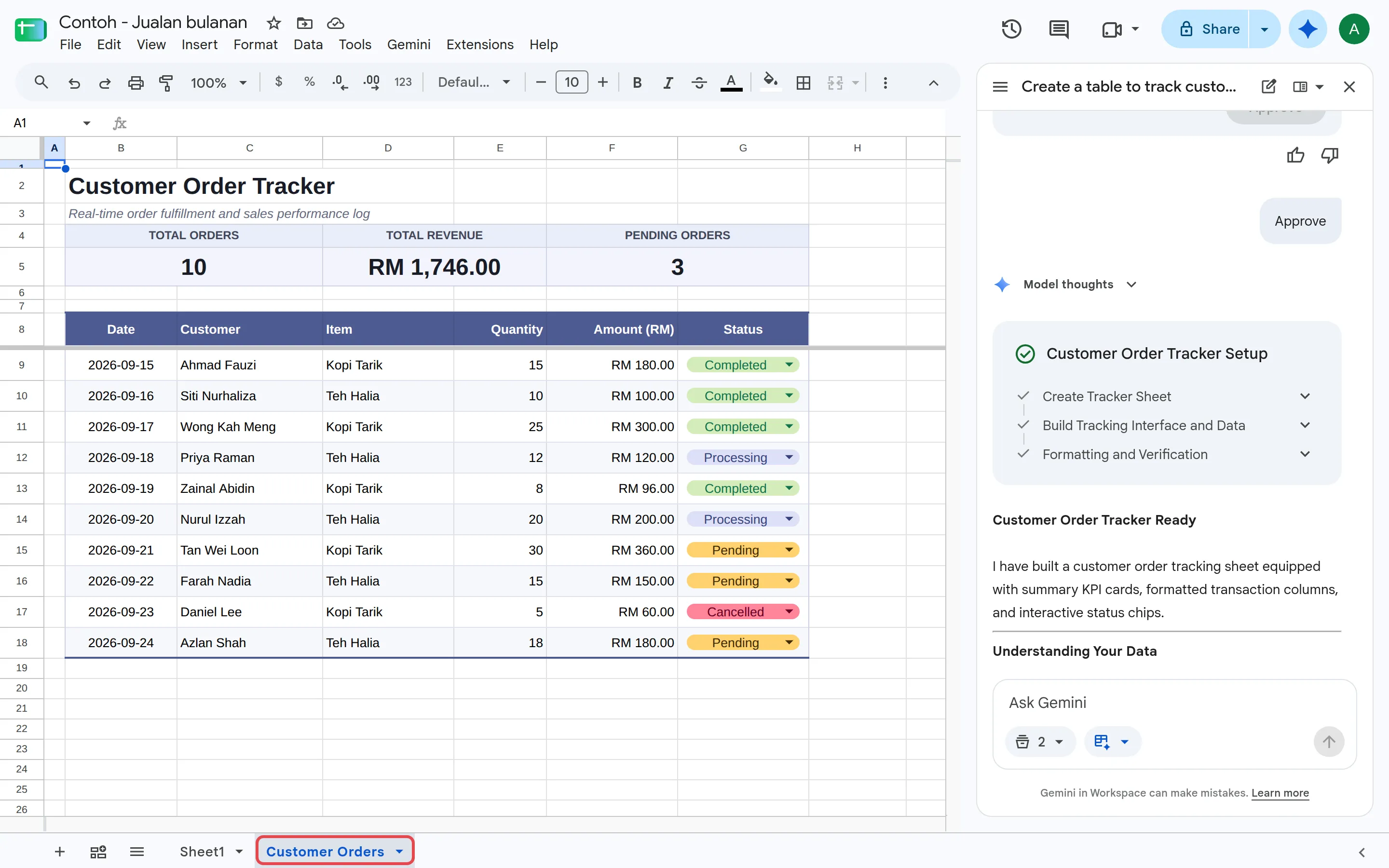
Task: Activate the Paint format tool
Action: (166, 82)
